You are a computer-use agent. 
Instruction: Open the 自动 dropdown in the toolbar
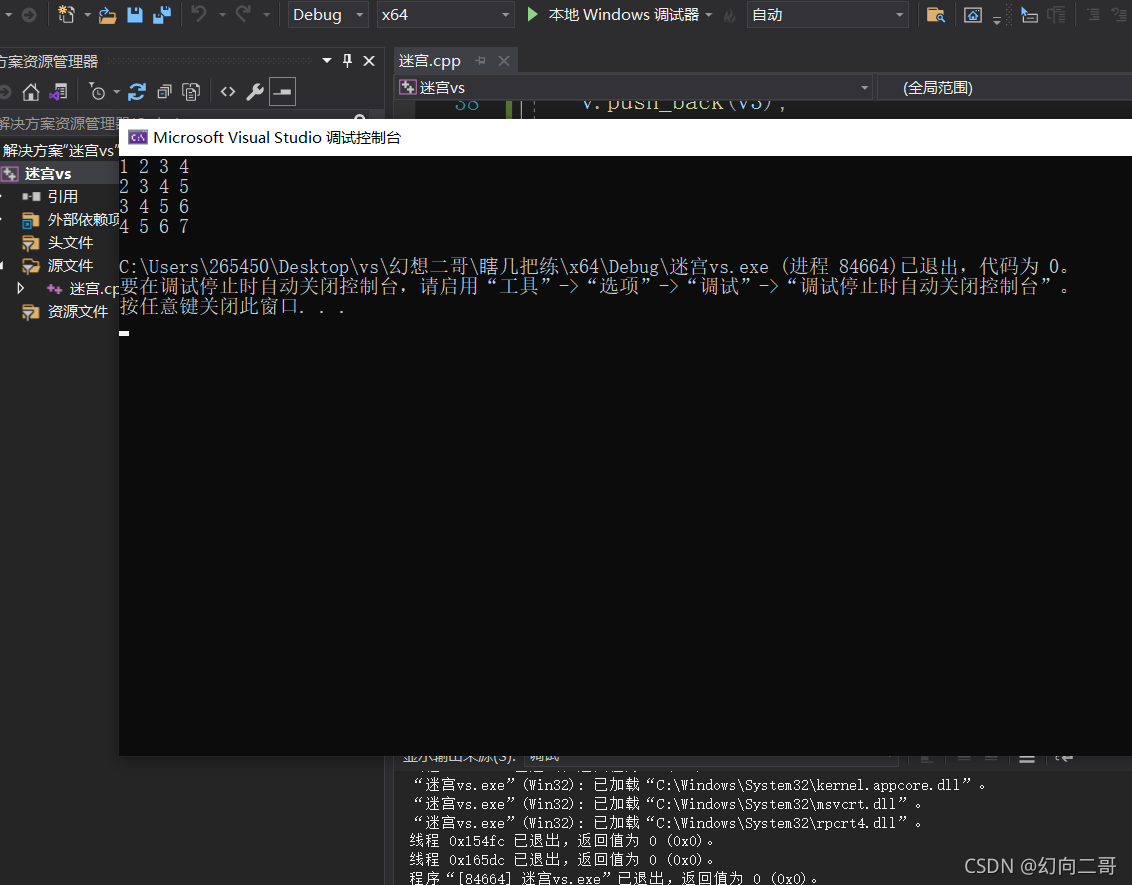click(827, 14)
